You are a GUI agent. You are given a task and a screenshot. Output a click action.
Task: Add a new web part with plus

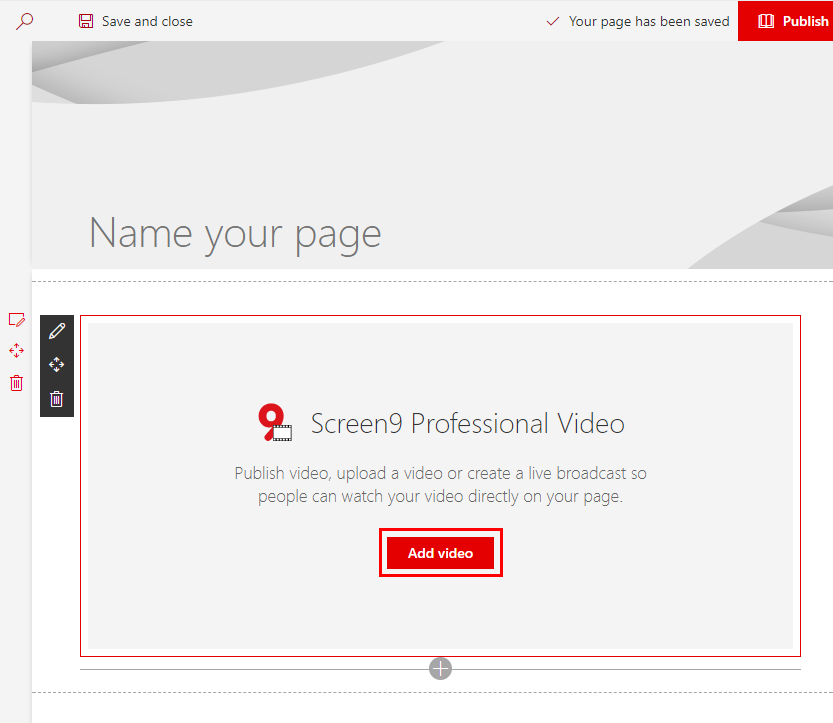coord(440,669)
